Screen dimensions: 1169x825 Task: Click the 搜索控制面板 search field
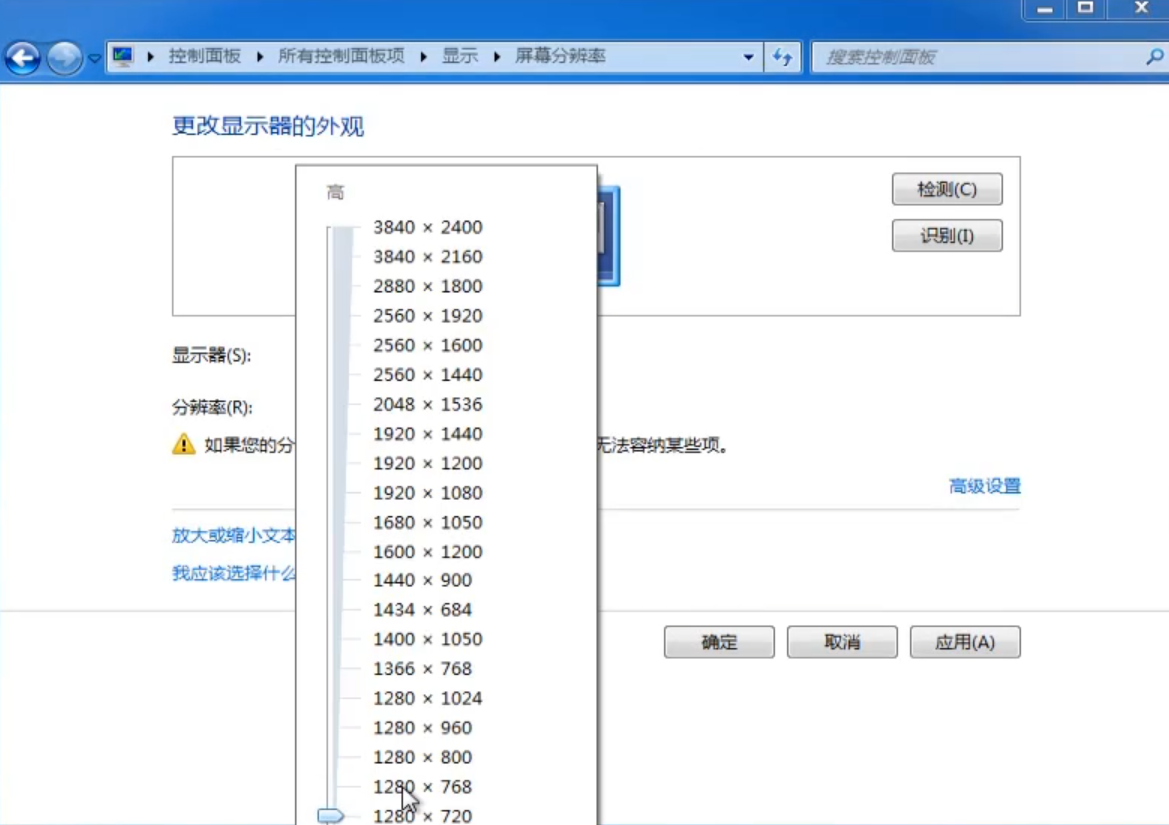click(x=950, y=56)
